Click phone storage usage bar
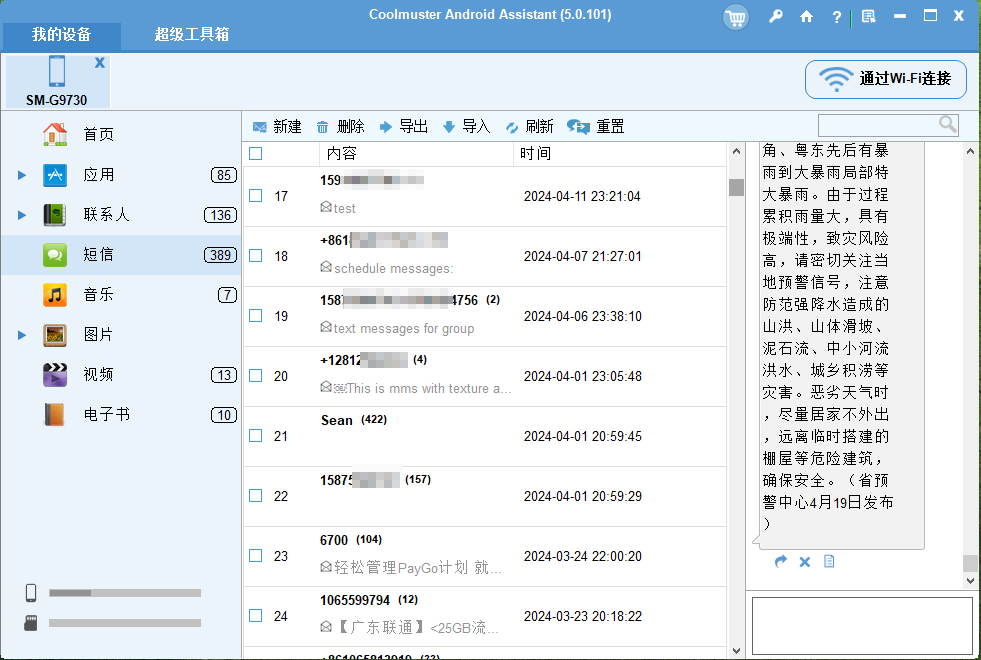Screen dimensions: 981x660 click(x=125, y=593)
